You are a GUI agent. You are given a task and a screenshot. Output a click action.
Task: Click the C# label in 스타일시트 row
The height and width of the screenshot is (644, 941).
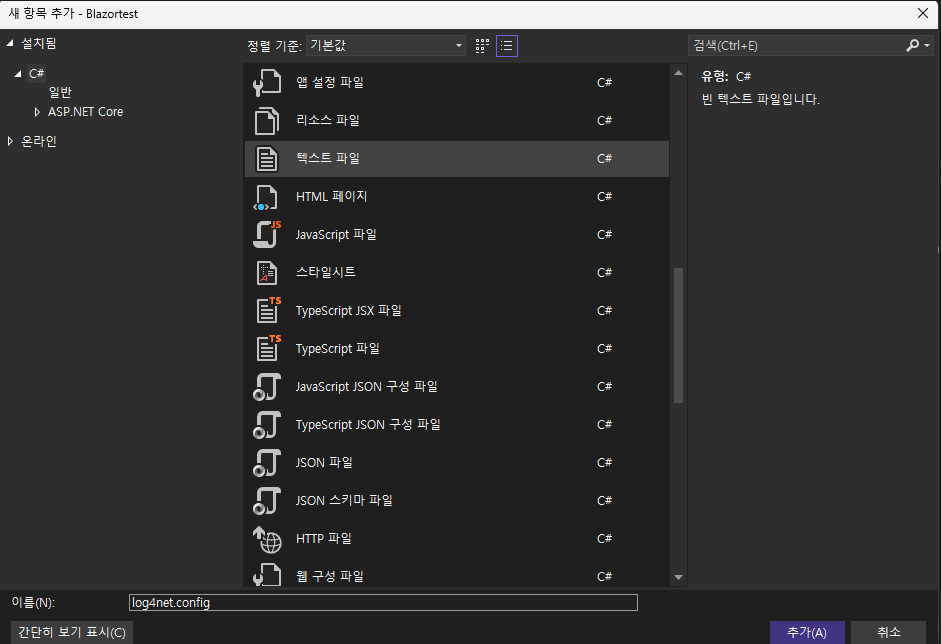604,272
